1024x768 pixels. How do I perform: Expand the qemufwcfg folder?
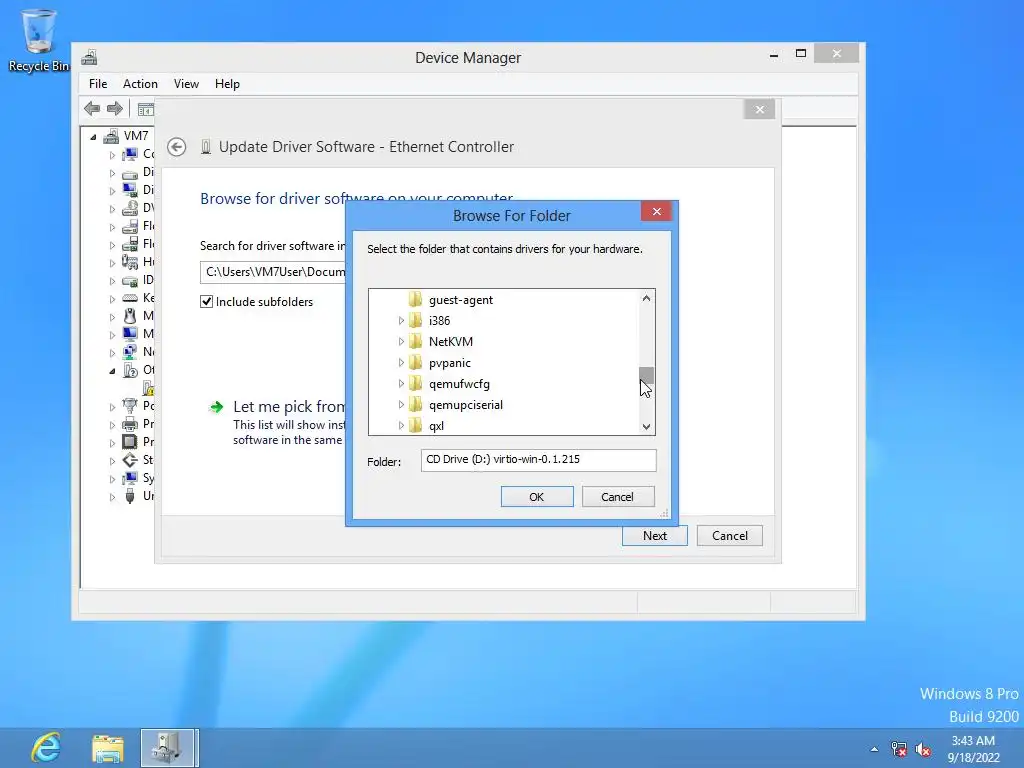(401, 383)
